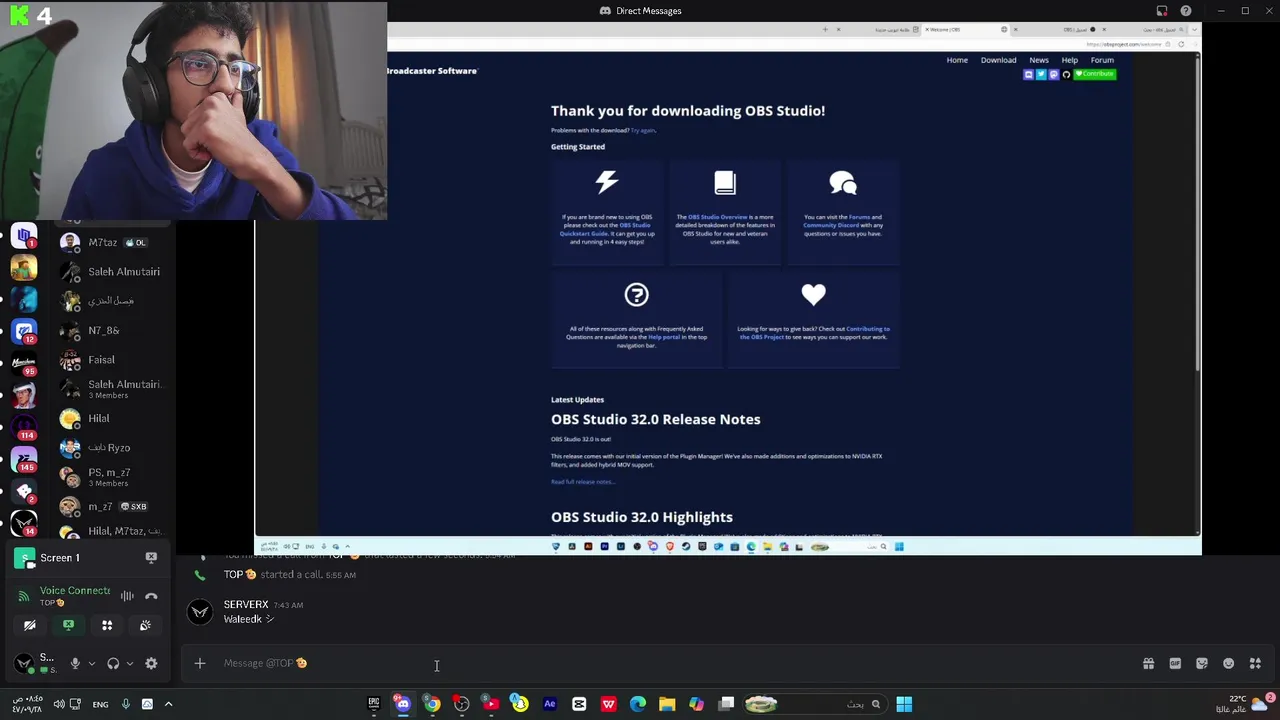Click SERVERX avatar in chat message
The width and height of the screenshot is (1280, 720).
tap(200, 612)
